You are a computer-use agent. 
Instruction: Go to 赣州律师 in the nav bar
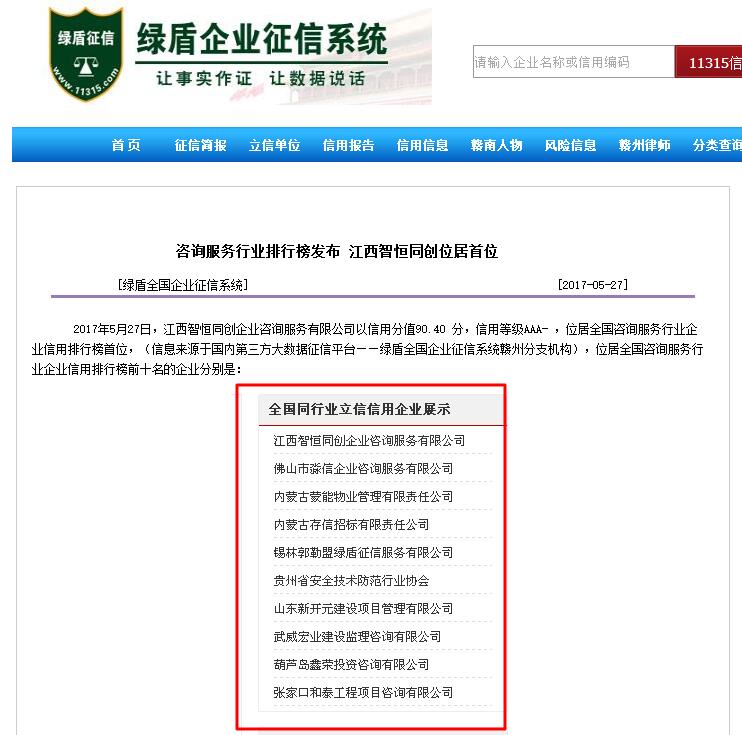[x=644, y=145]
